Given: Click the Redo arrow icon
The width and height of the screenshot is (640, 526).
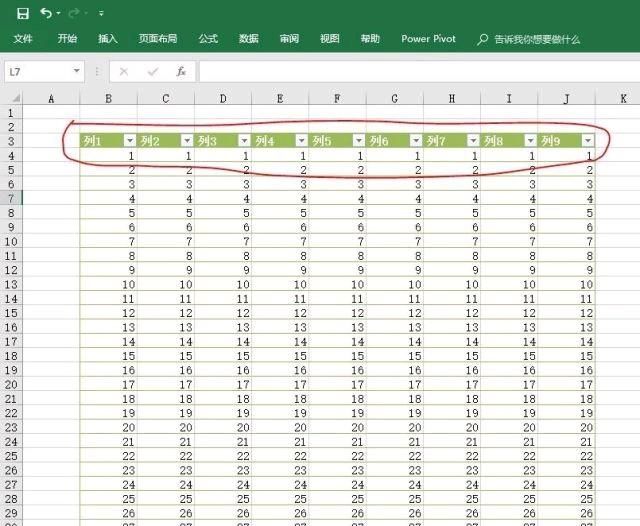Looking at the screenshot, I should click(x=74, y=13).
